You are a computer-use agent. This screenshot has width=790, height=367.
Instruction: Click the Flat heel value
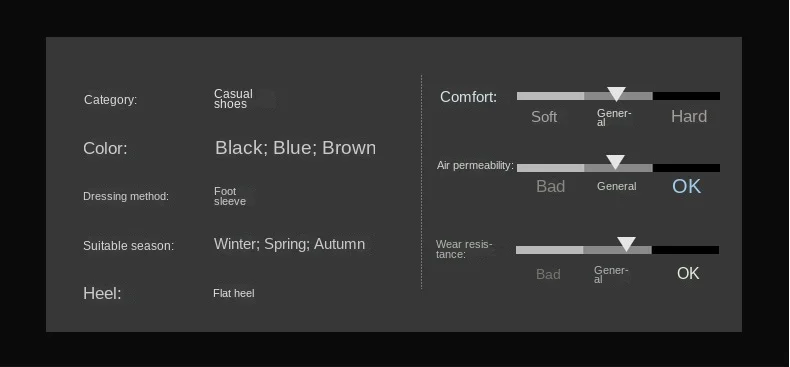coord(234,293)
